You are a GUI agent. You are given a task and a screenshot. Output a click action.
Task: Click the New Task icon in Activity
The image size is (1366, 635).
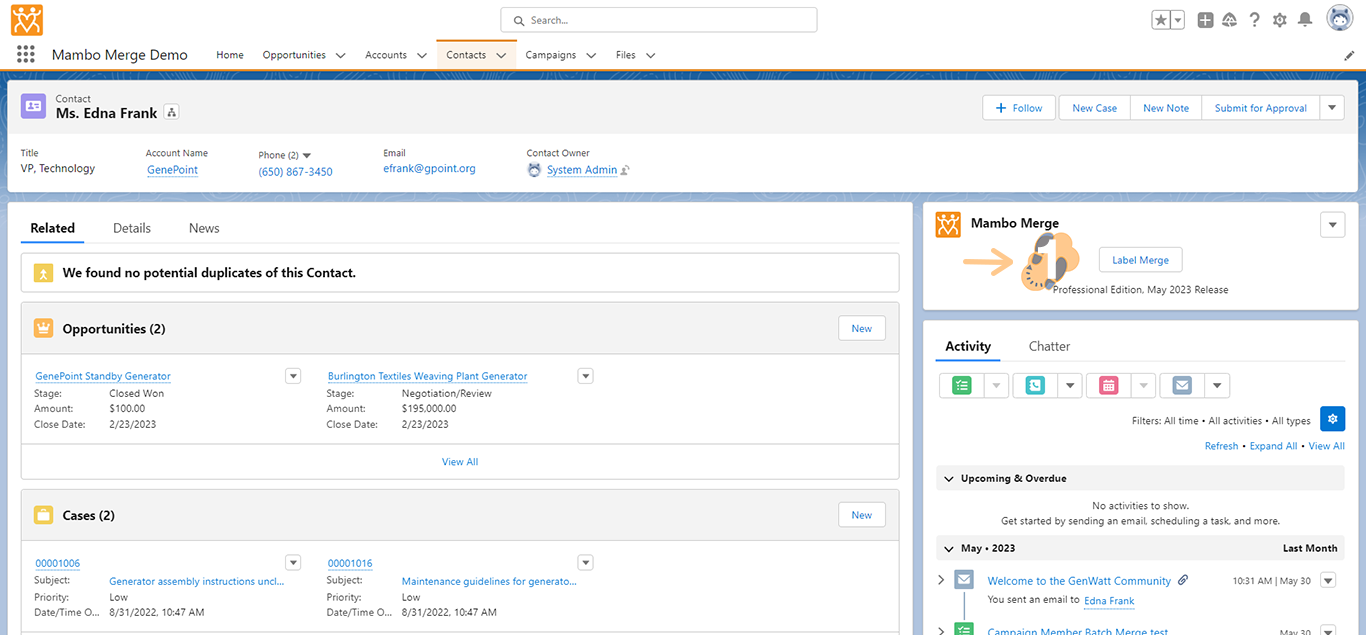(961, 386)
